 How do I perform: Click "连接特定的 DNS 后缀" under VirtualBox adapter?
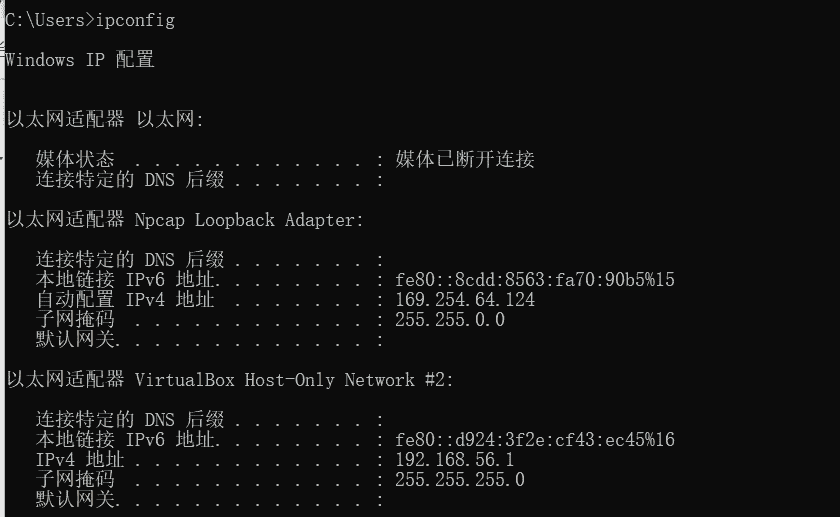coord(130,420)
